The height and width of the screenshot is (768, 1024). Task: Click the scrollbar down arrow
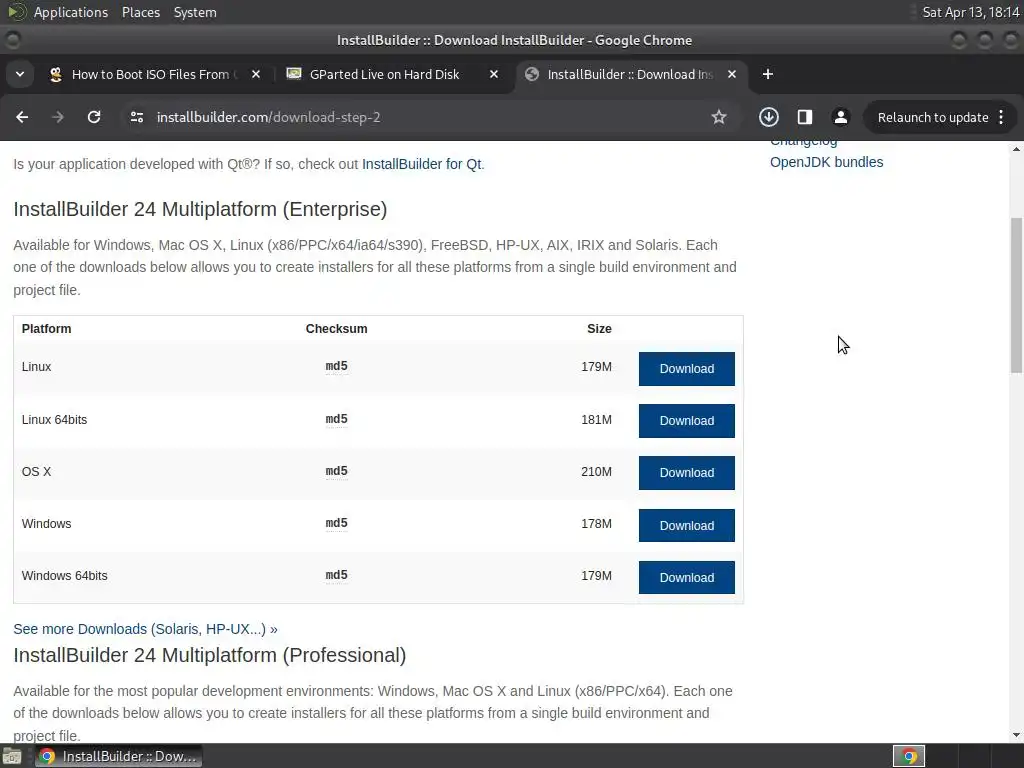[x=1016, y=735]
